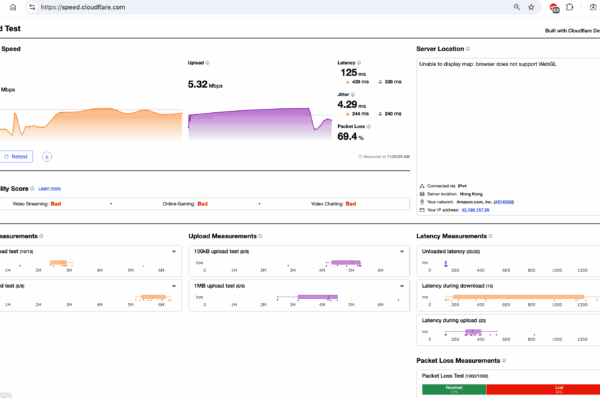This screenshot has height=398, width=600.
Task: Select the Packet Loss Test label
Action: 443,376
